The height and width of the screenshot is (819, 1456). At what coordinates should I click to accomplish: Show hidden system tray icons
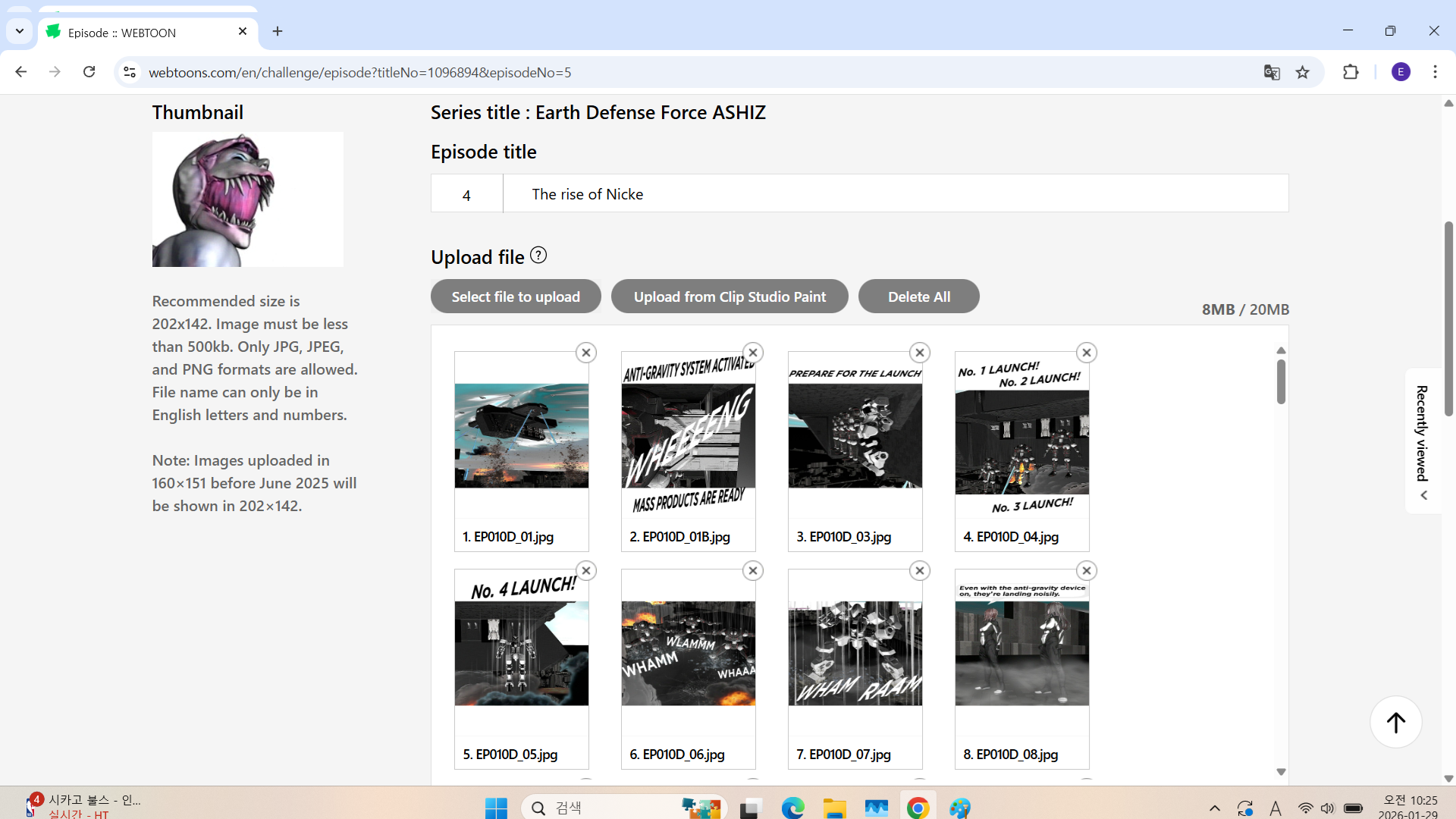(1214, 808)
